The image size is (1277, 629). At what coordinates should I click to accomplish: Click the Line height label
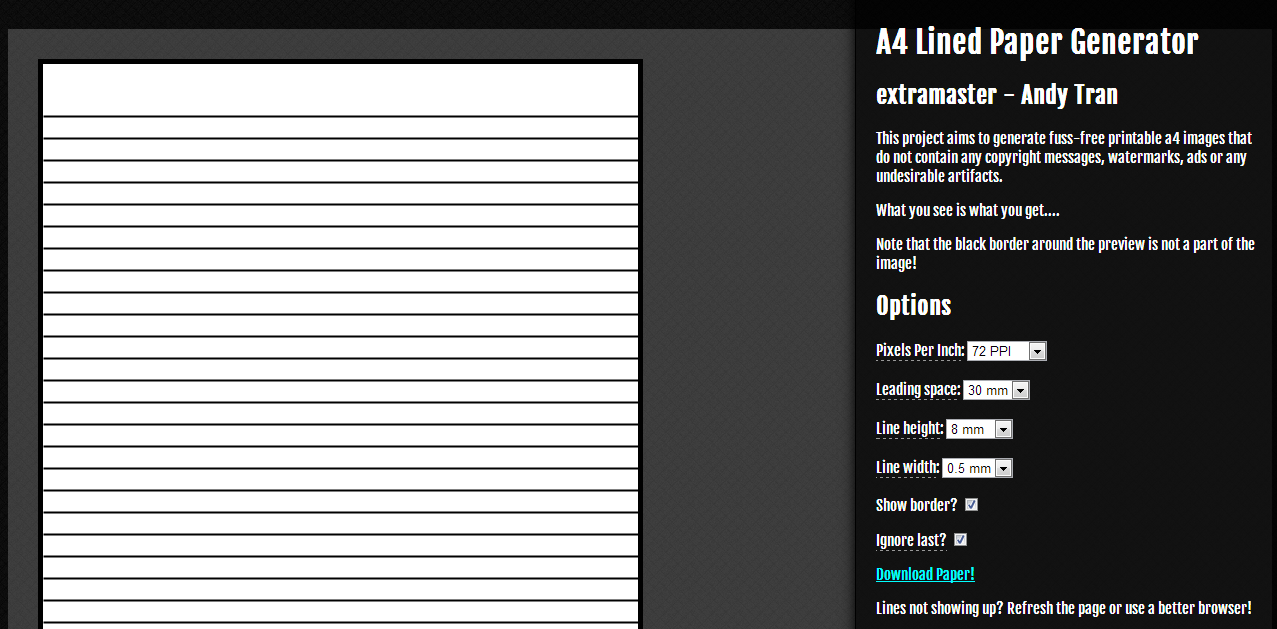tap(908, 428)
